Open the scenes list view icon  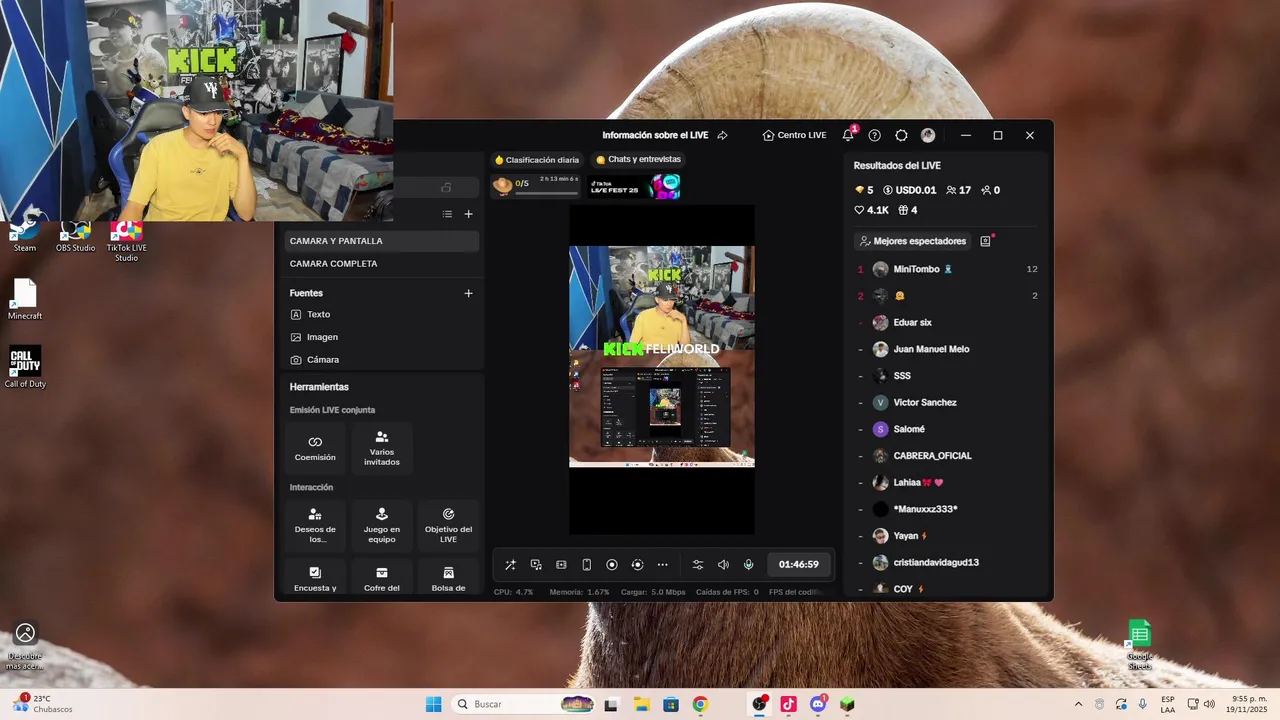pos(447,214)
